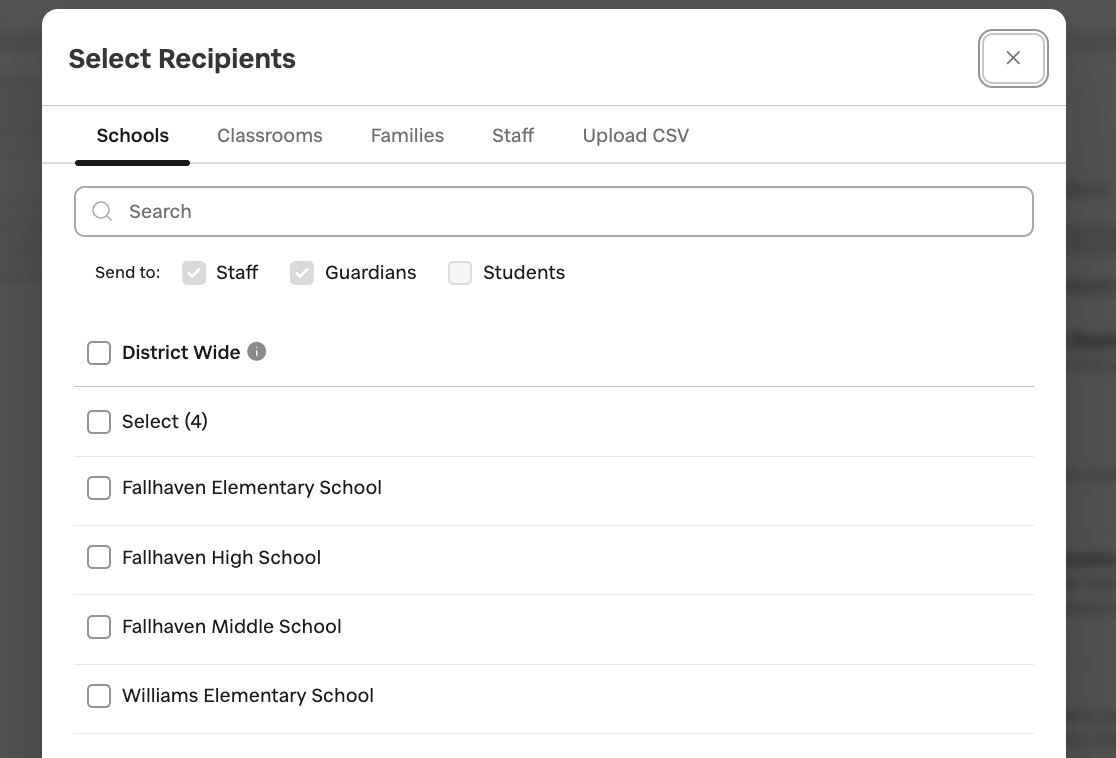Enable the Students send-to checkbox
Viewport: 1116px width, 758px height.
460,272
